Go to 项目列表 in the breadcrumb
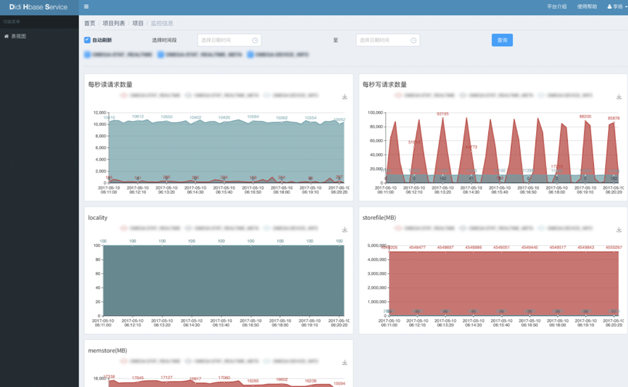 click(x=114, y=23)
